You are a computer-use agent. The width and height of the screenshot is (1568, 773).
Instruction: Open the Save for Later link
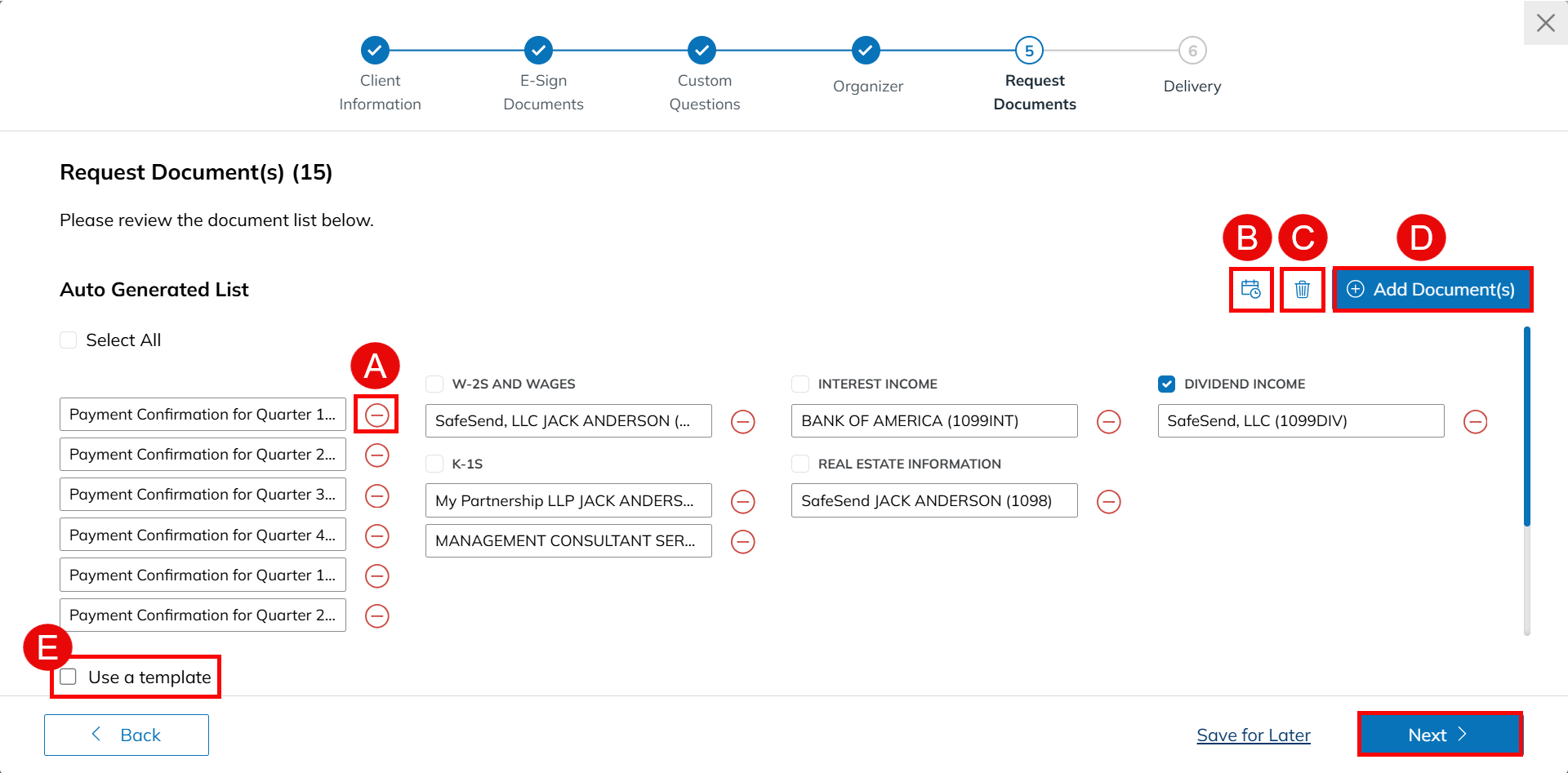coord(1254,735)
